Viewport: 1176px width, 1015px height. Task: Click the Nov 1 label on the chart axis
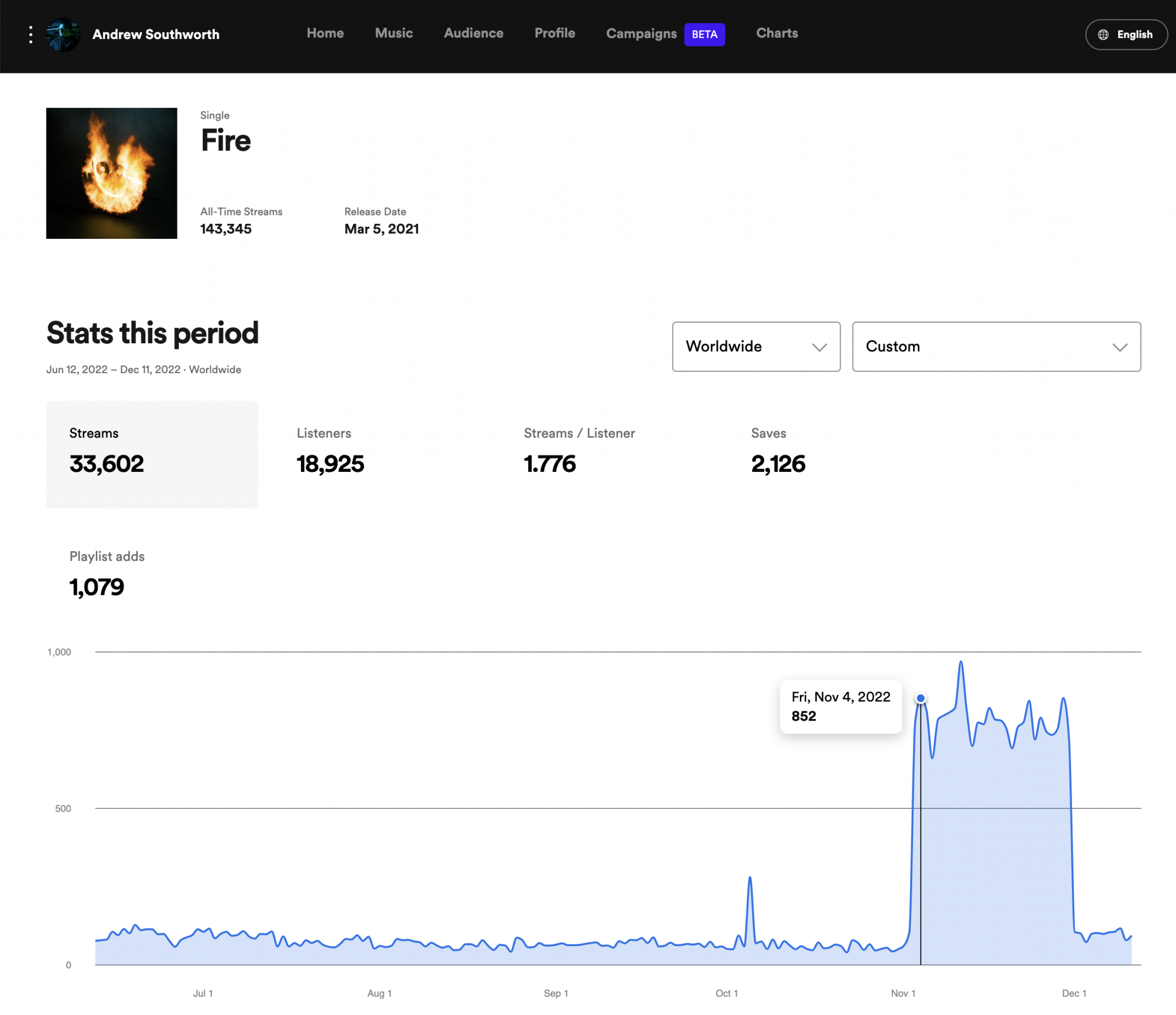(903, 993)
